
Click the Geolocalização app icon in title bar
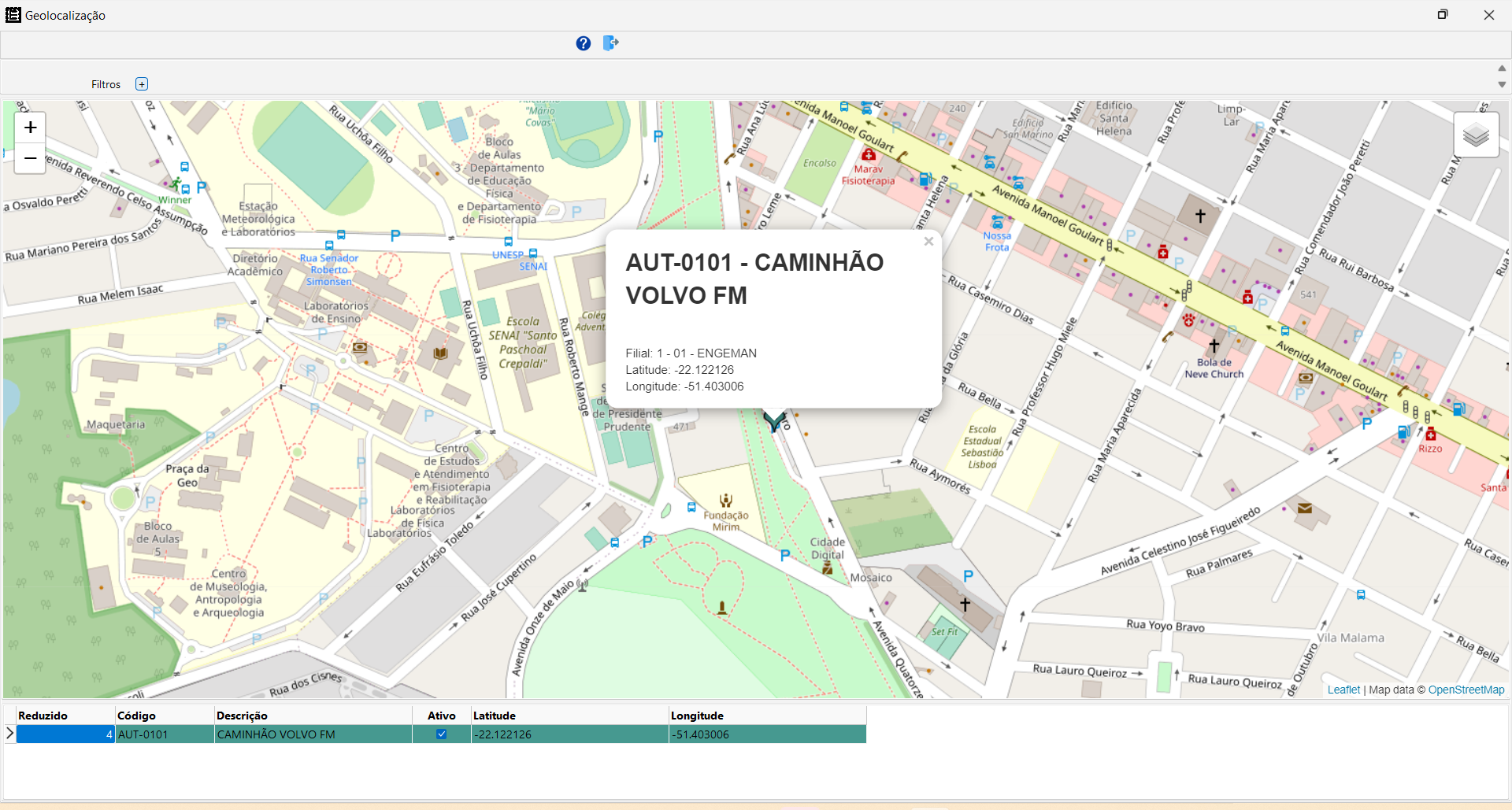pyautogui.click(x=13, y=15)
